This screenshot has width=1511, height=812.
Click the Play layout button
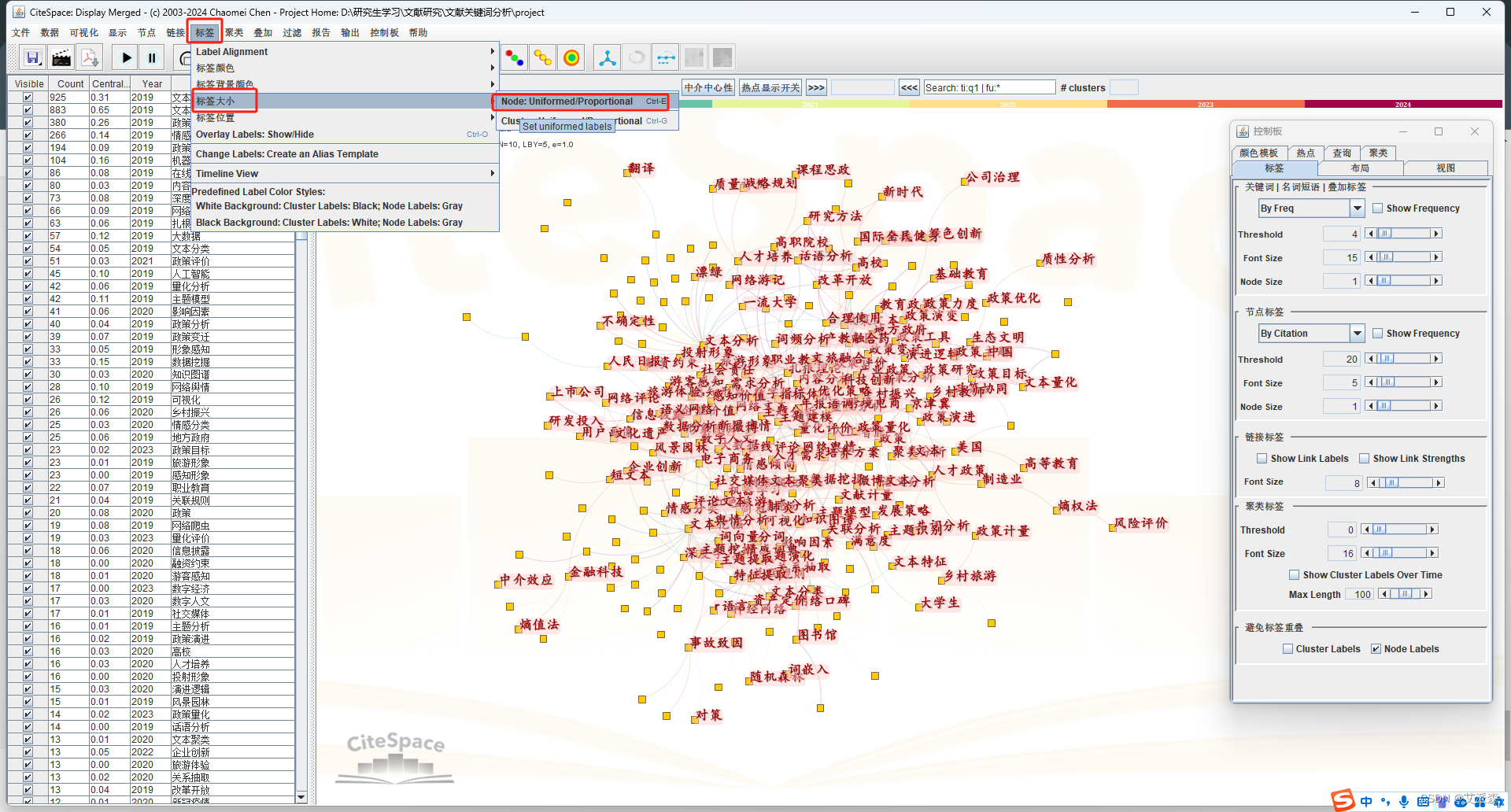click(x=126, y=57)
